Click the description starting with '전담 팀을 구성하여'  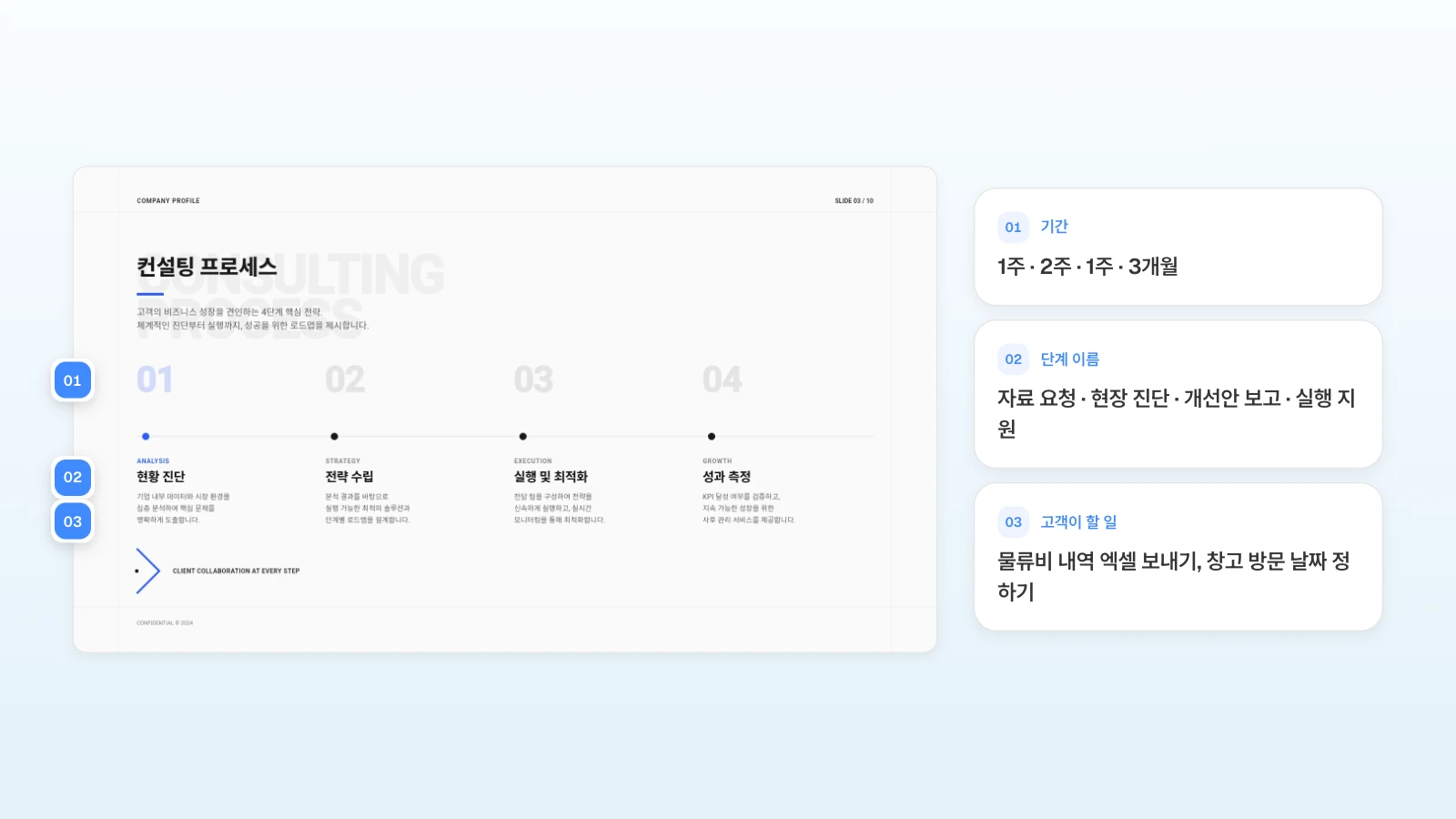click(560, 509)
